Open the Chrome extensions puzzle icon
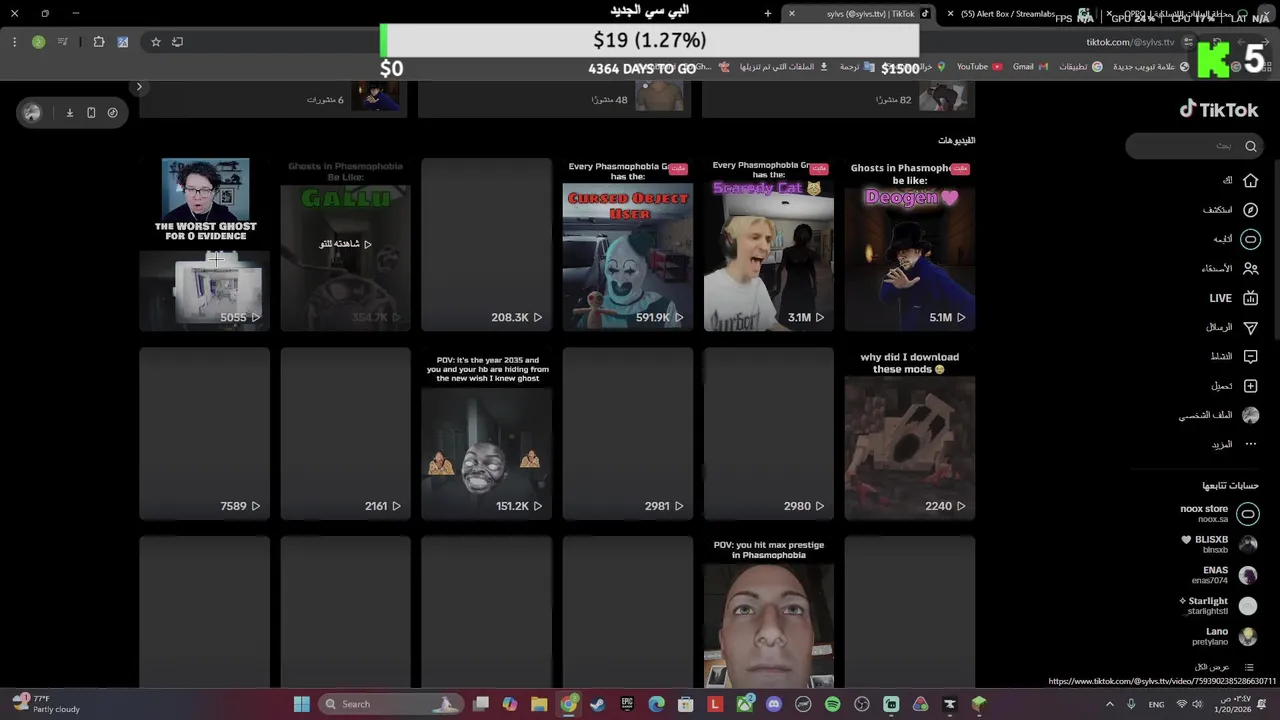The width and height of the screenshot is (1280, 720). pyautogui.click(x=99, y=42)
